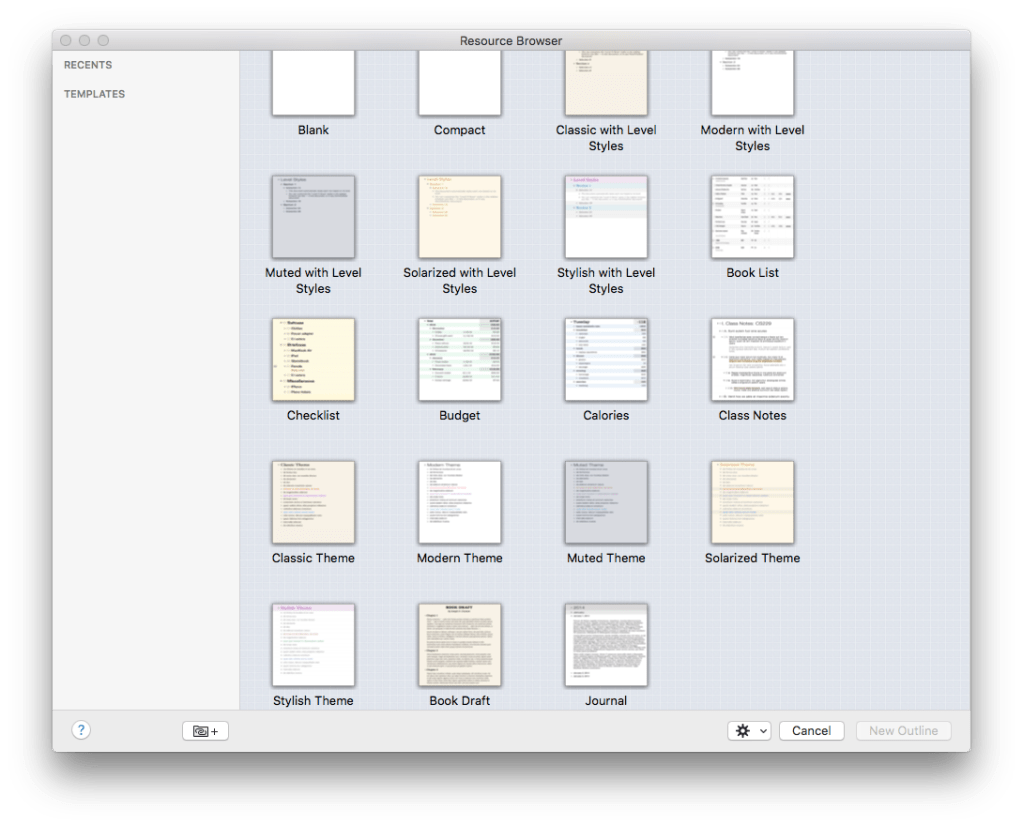The height and width of the screenshot is (827, 1023).
Task: Click the camera import icon
Action: tap(204, 730)
